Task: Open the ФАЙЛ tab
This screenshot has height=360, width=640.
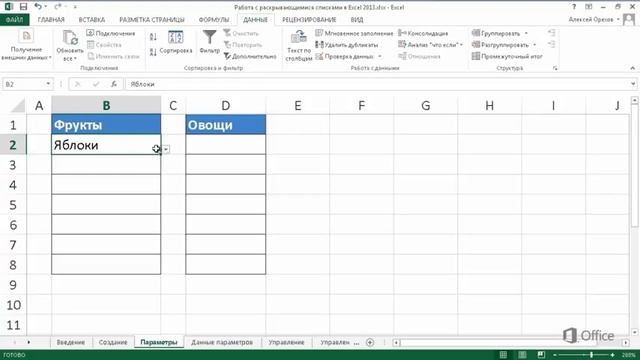Action: [14, 20]
